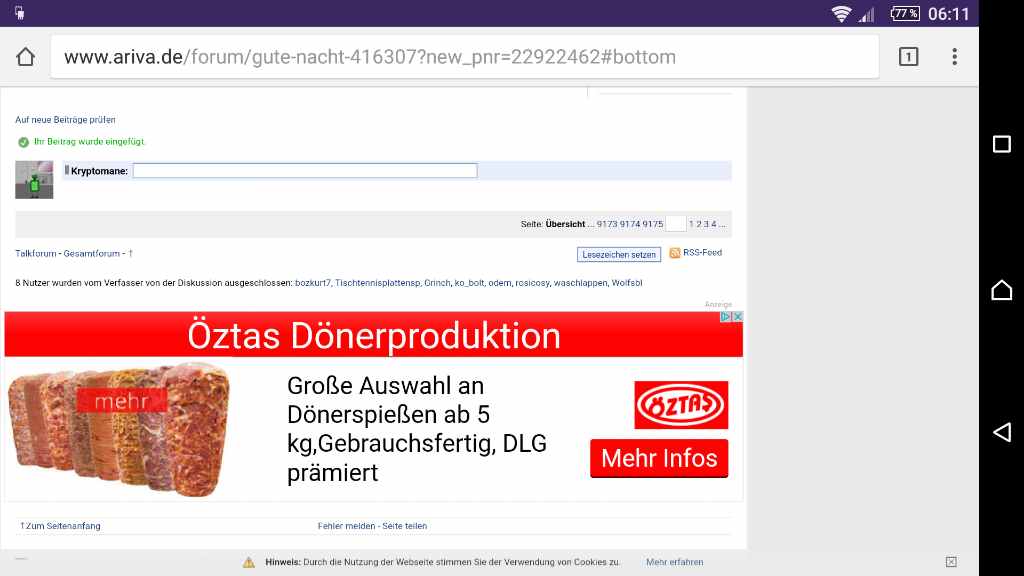Click 'Ihr Beitrag wurde eingefügt' confirmation text
Viewport: 1024px width, 576px height.
point(89,141)
